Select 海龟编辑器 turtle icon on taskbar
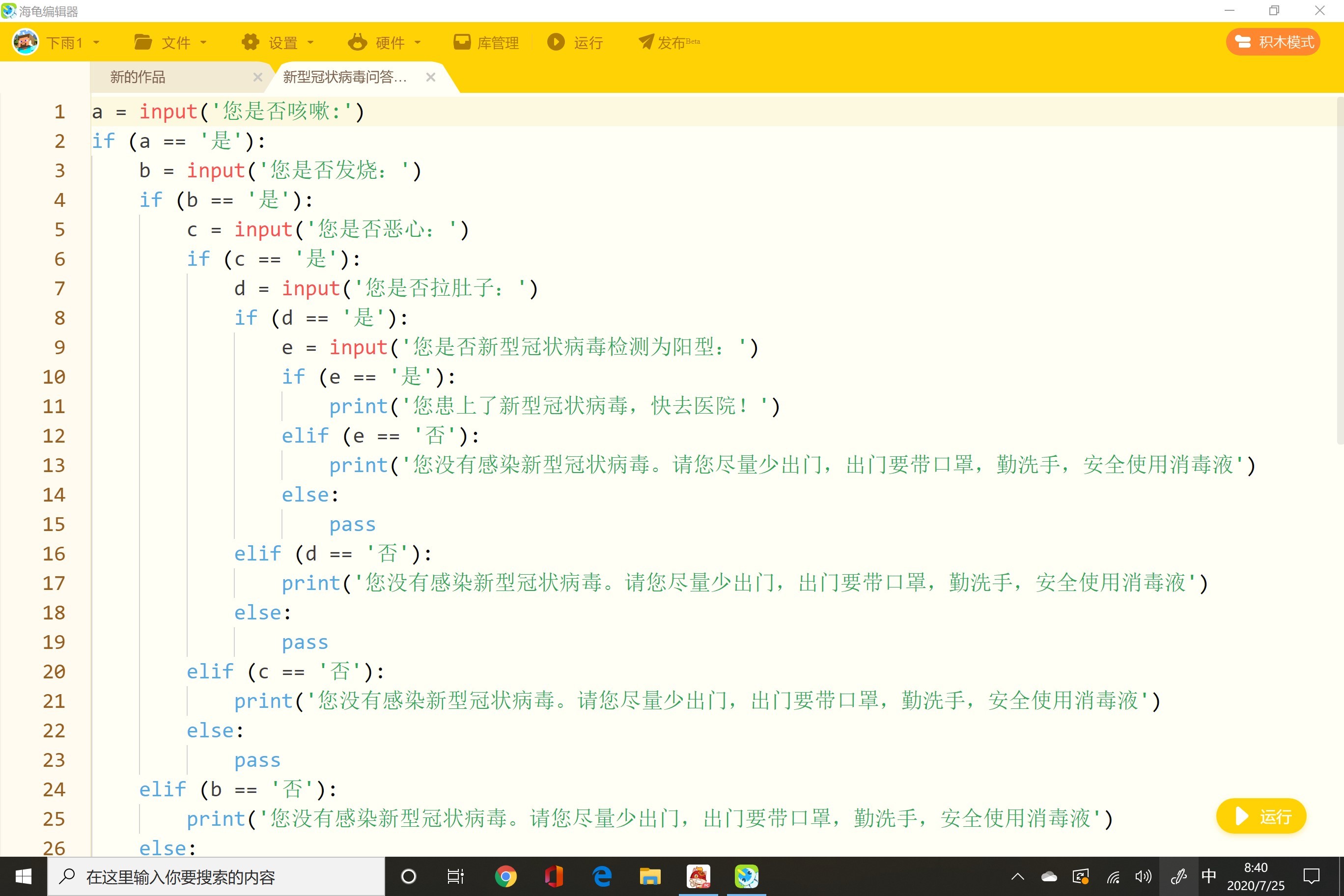Screen dimensions: 1344x896 click(746, 876)
